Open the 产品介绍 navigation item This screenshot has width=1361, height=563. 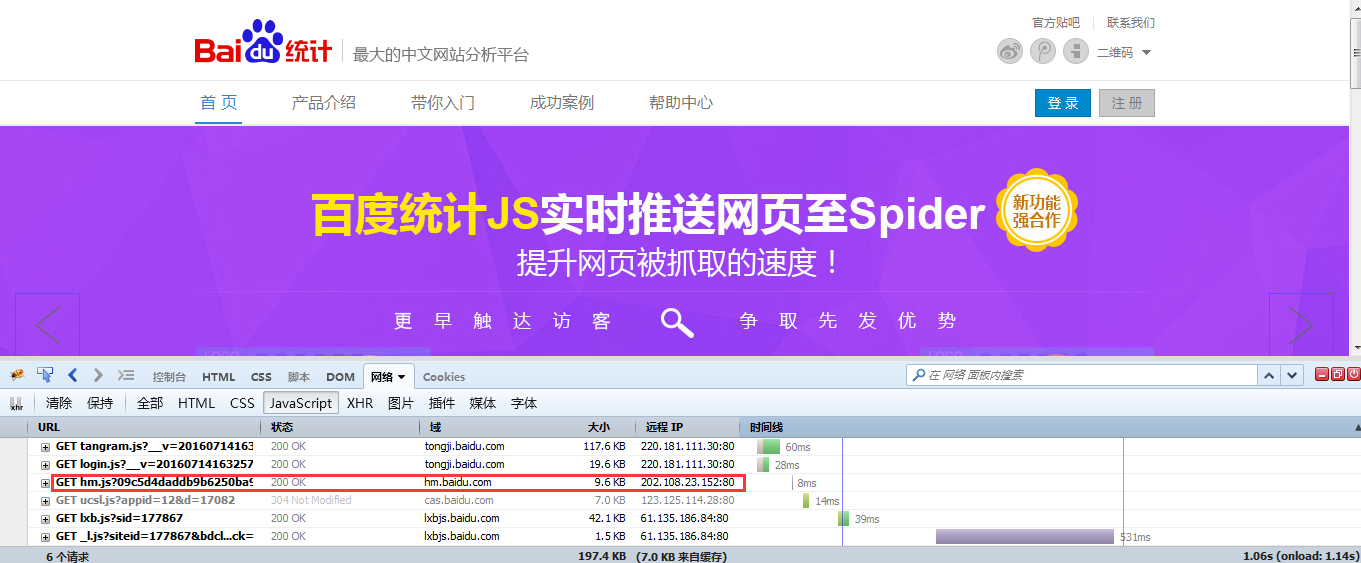click(323, 102)
